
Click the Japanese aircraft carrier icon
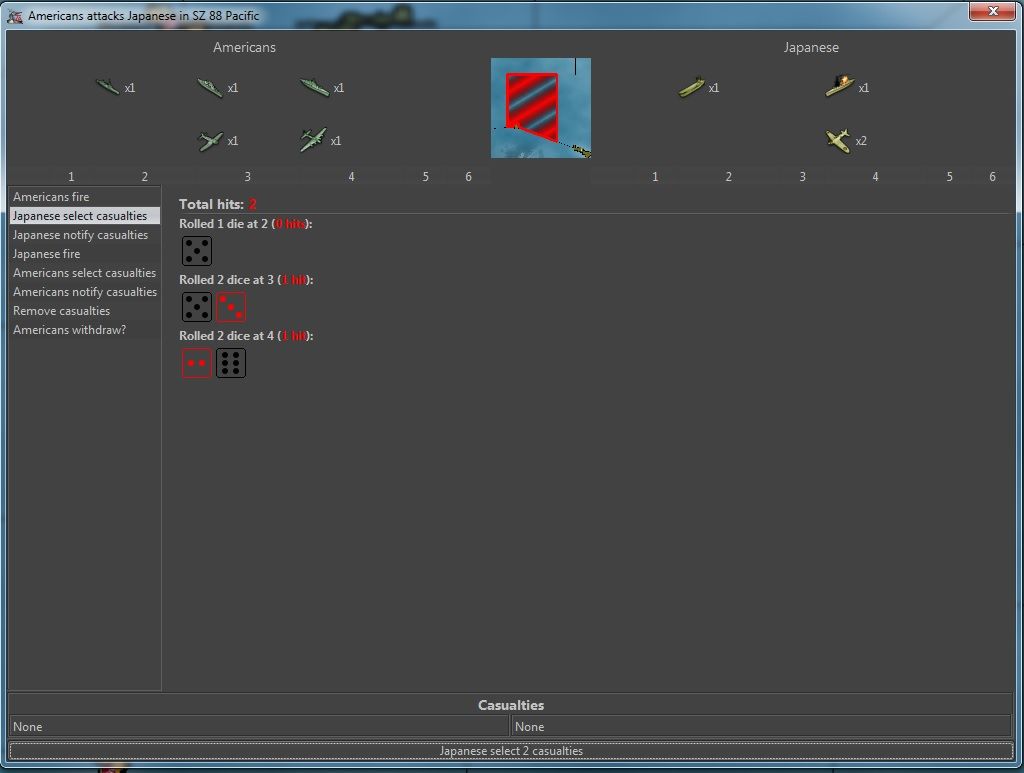tap(691, 88)
